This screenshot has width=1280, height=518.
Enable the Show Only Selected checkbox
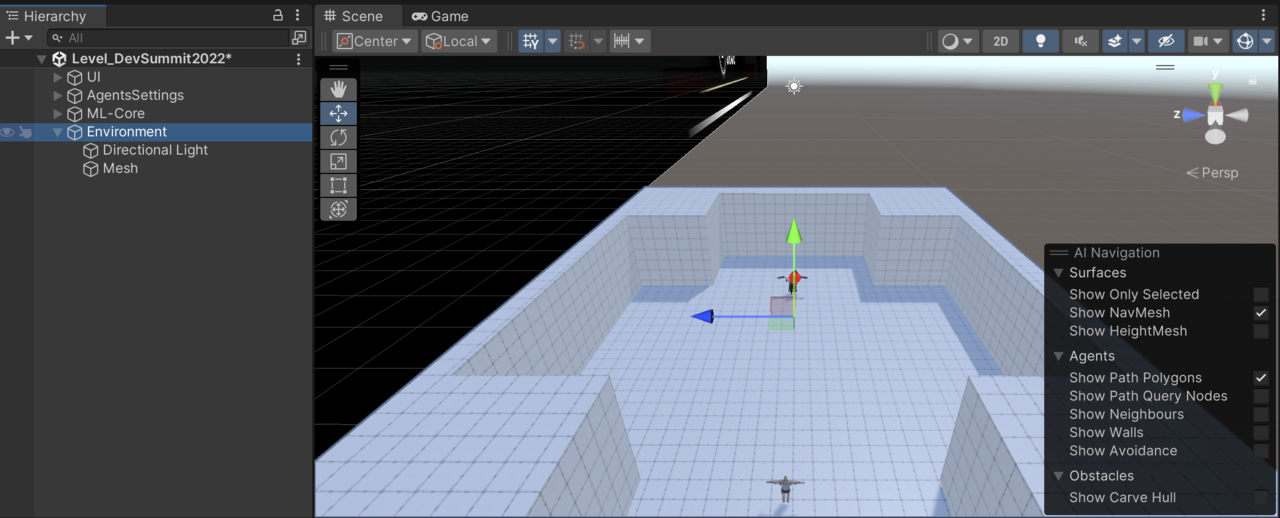[1261, 295]
